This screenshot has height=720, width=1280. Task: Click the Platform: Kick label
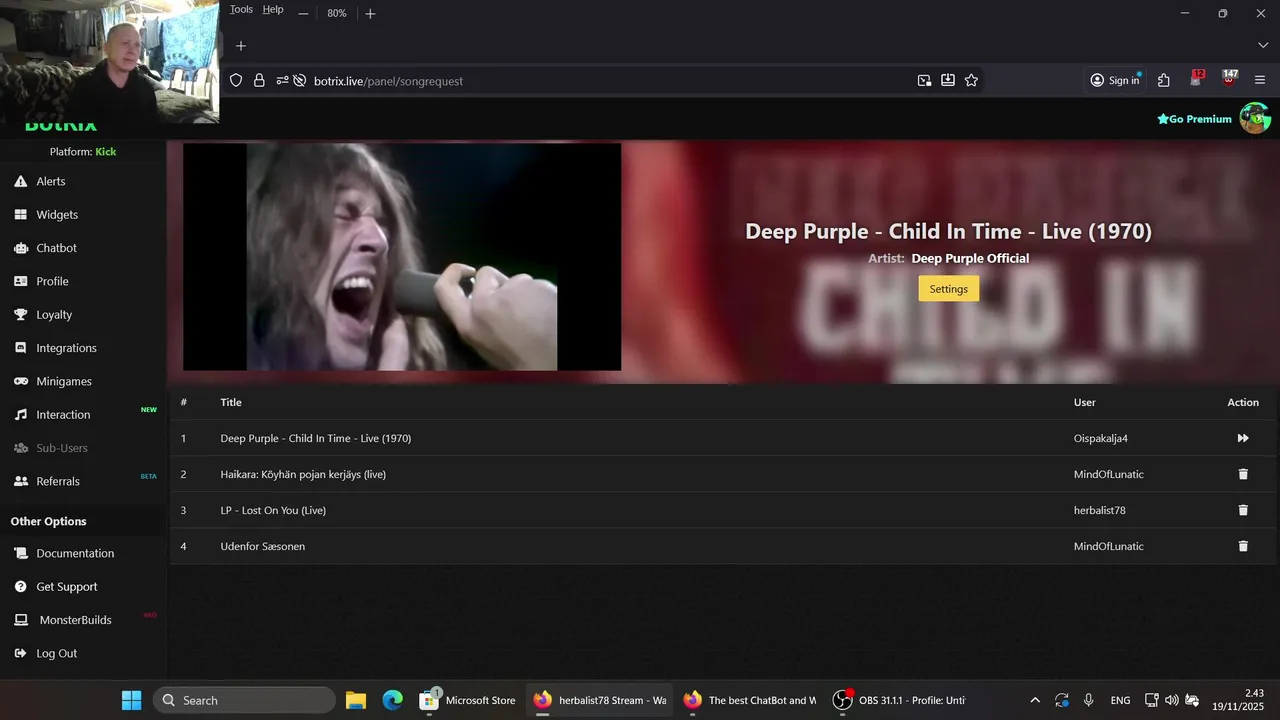click(83, 151)
